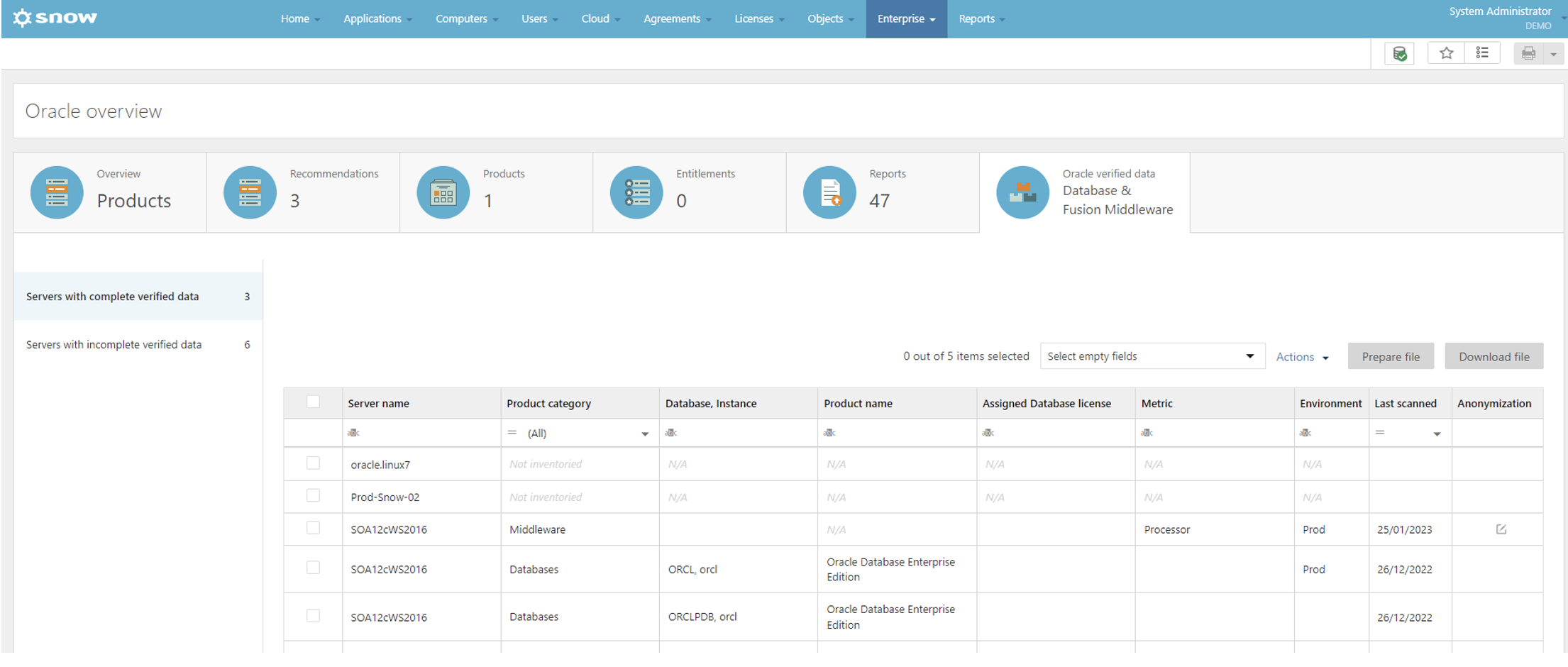The image size is (1568, 667).
Task: Open the Last scanned filter dropdown
Action: (1437, 434)
